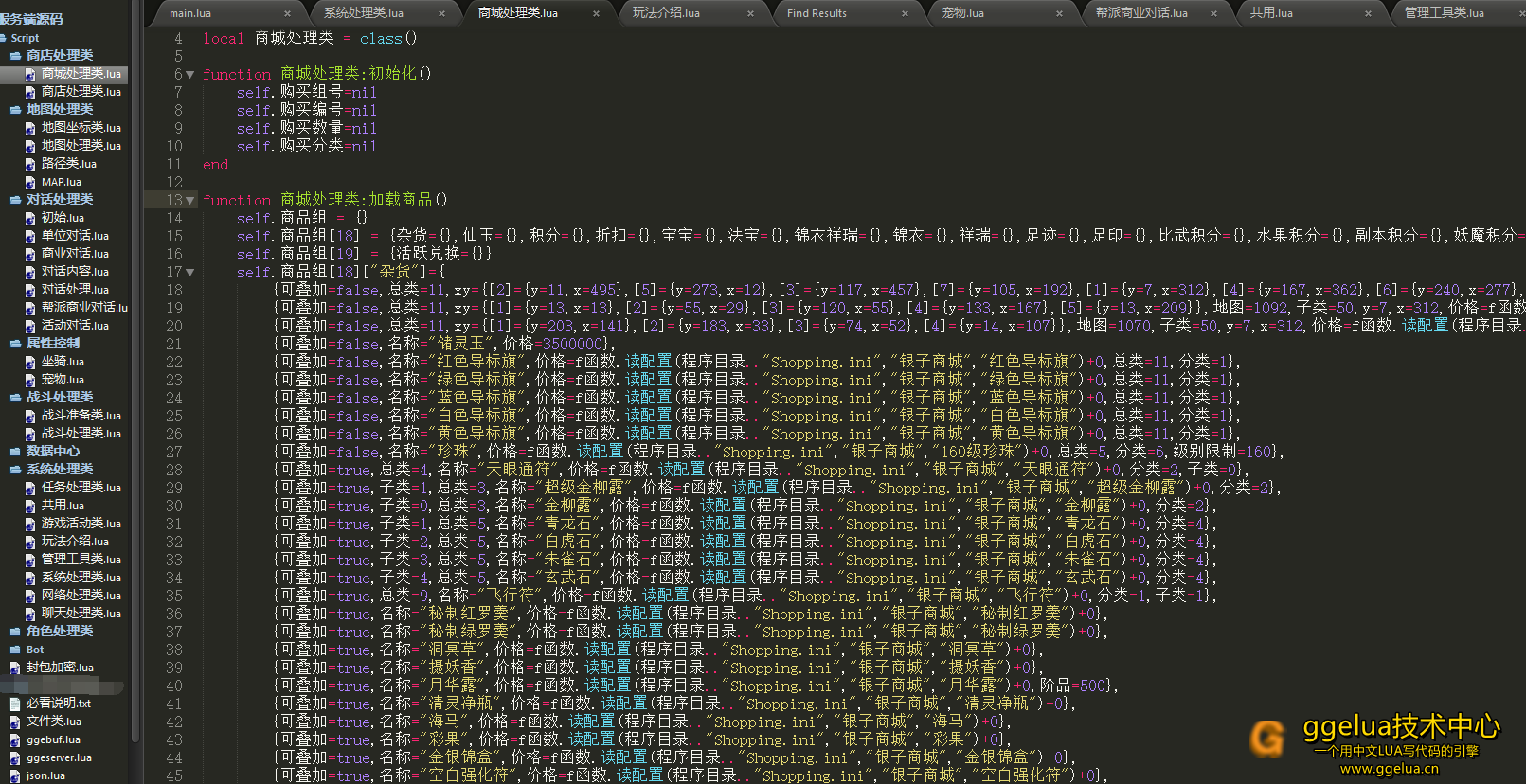The width and height of the screenshot is (1526, 784).
Task: Click file icon of 网络处理类.lua
Action: tap(30, 596)
